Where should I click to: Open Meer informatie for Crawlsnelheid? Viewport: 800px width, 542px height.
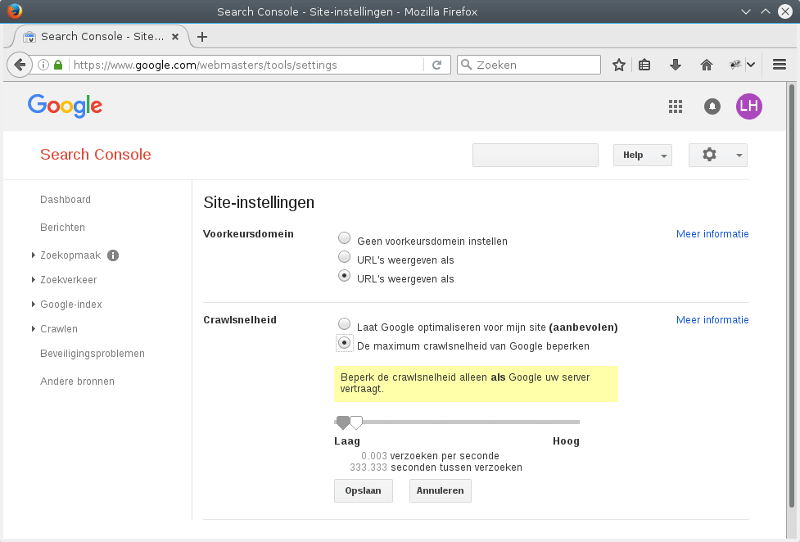(x=712, y=320)
